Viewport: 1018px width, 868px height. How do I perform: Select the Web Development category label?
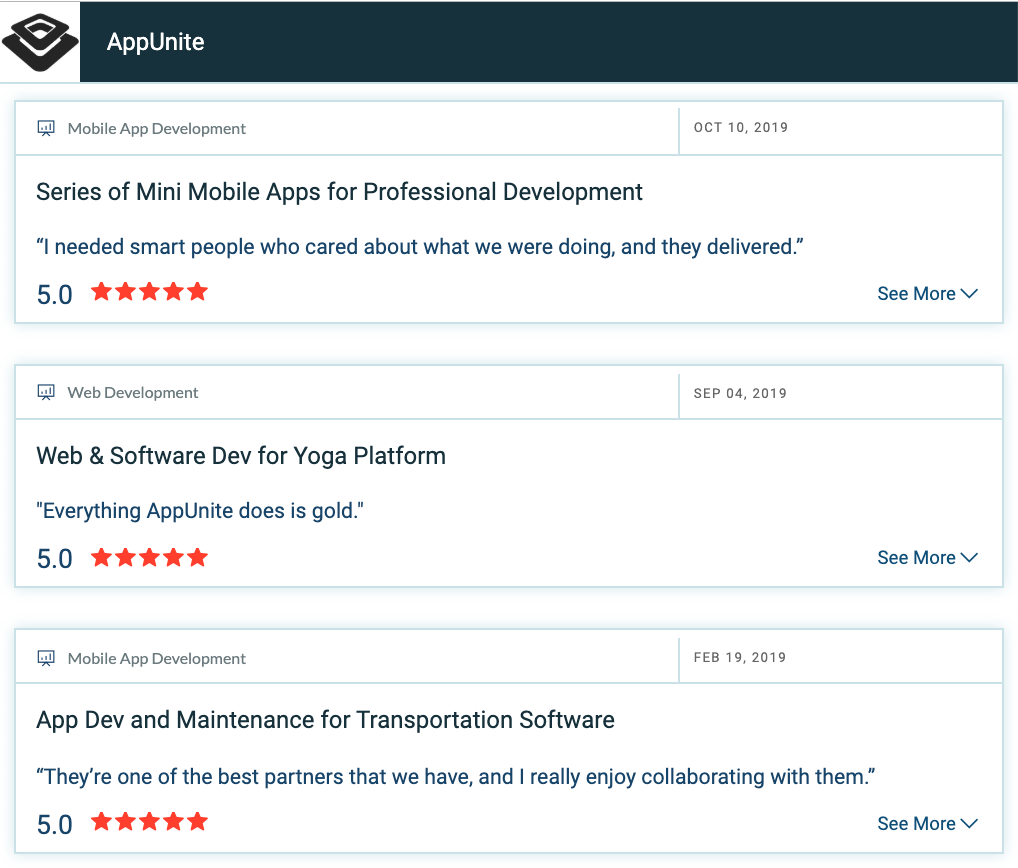[x=132, y=393]
